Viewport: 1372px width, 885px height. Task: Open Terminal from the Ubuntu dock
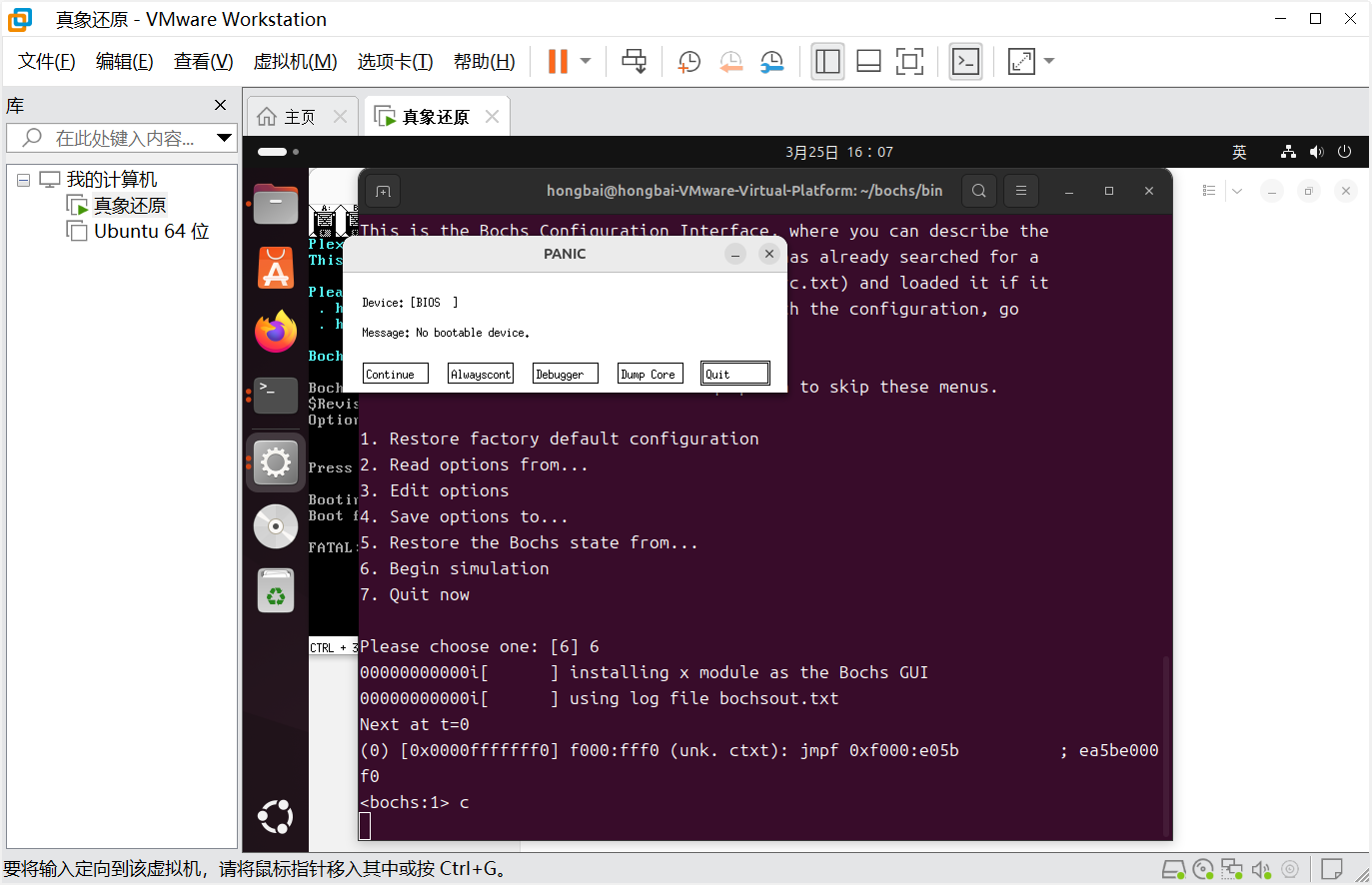[276, 396]
